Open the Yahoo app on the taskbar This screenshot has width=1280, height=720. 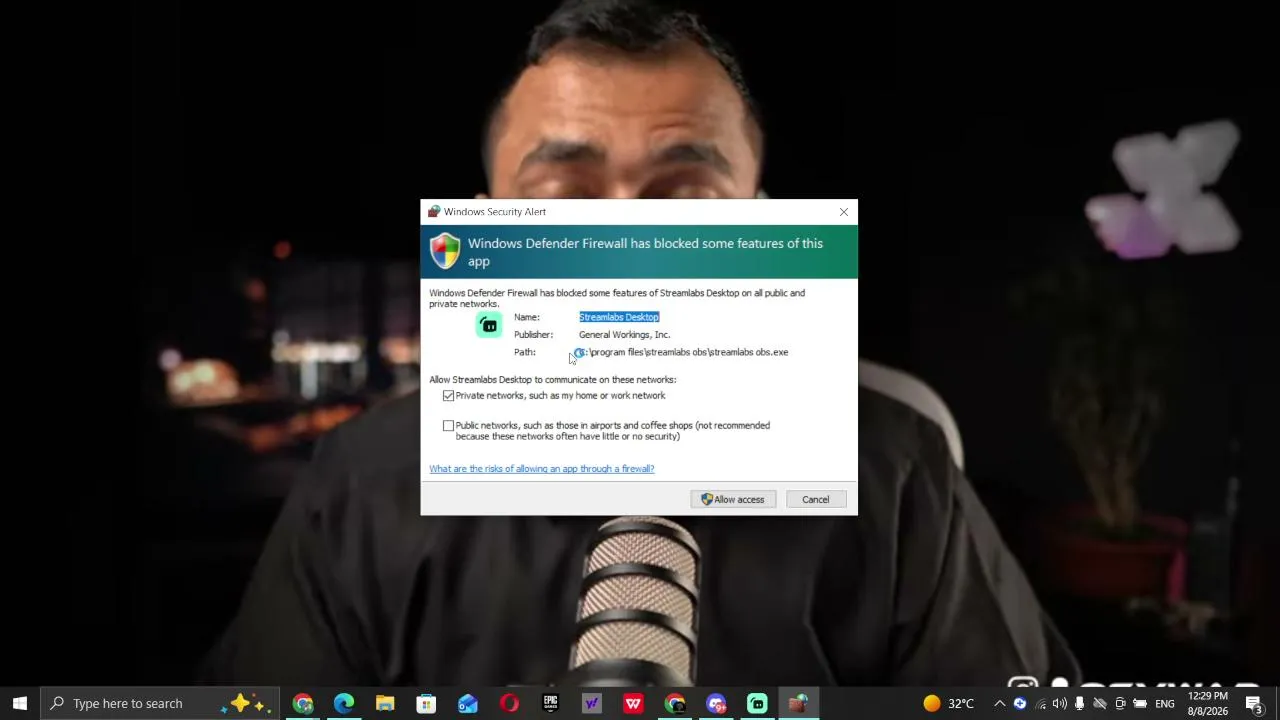pyautogui.click(x=592, y=703)
